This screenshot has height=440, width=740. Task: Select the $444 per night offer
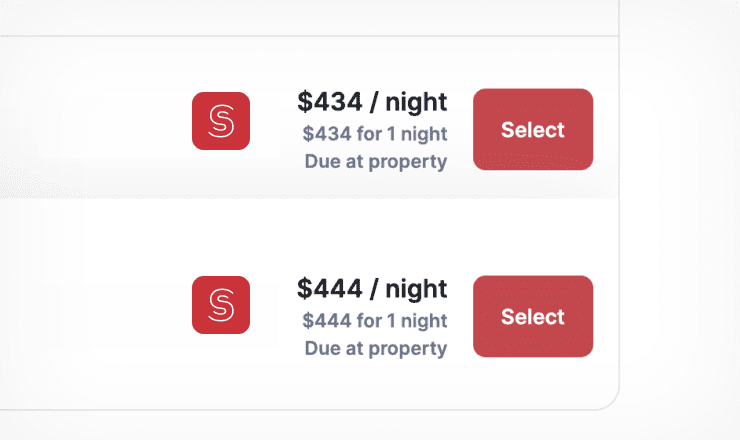coord(533,316)
